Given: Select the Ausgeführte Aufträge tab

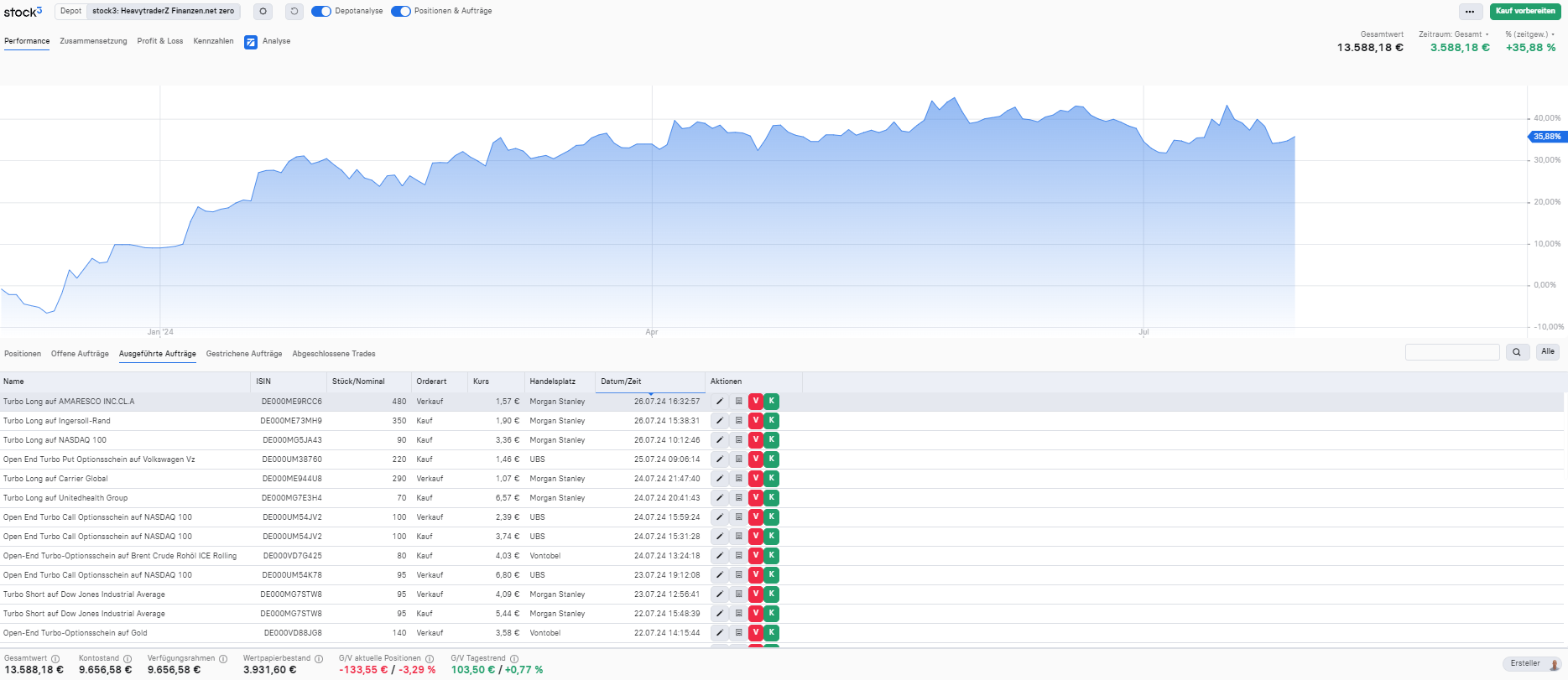Looking at the screenshot, I should (x=158, y=354).
